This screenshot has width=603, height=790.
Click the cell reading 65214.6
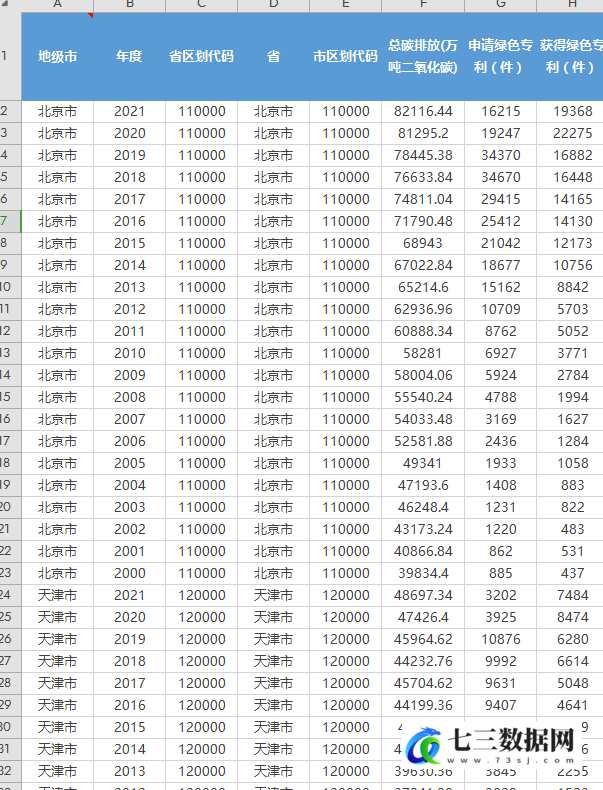click(x=423, y=287)
